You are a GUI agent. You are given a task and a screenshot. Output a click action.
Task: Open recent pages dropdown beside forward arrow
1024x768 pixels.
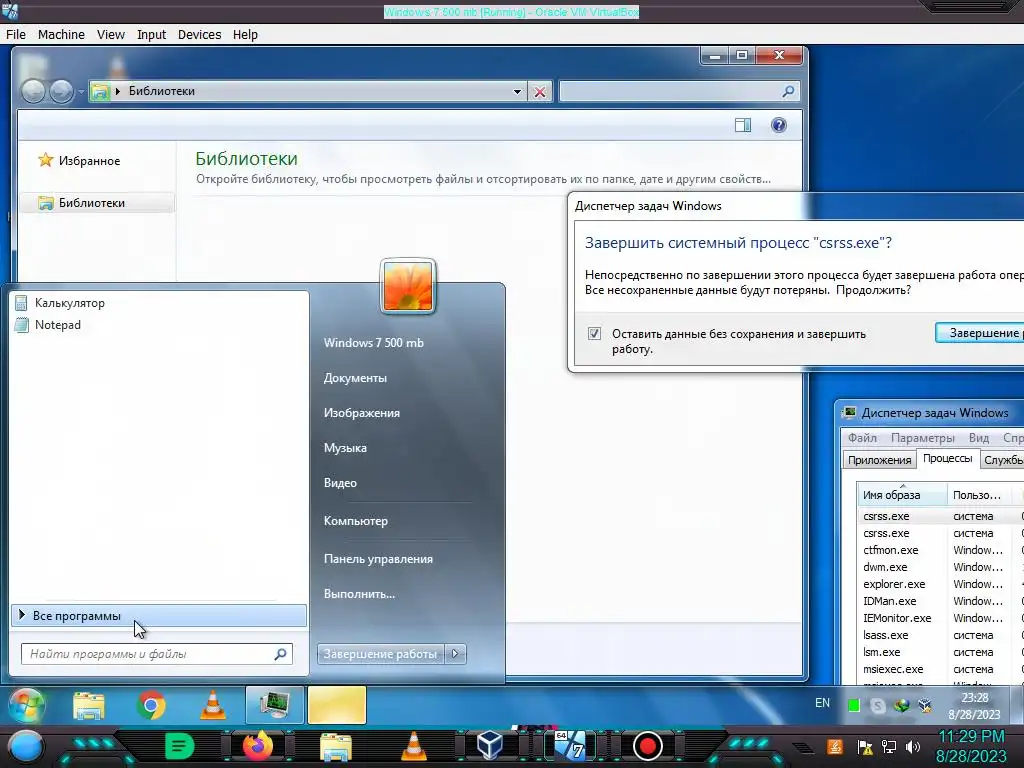[x=81, y=92]
